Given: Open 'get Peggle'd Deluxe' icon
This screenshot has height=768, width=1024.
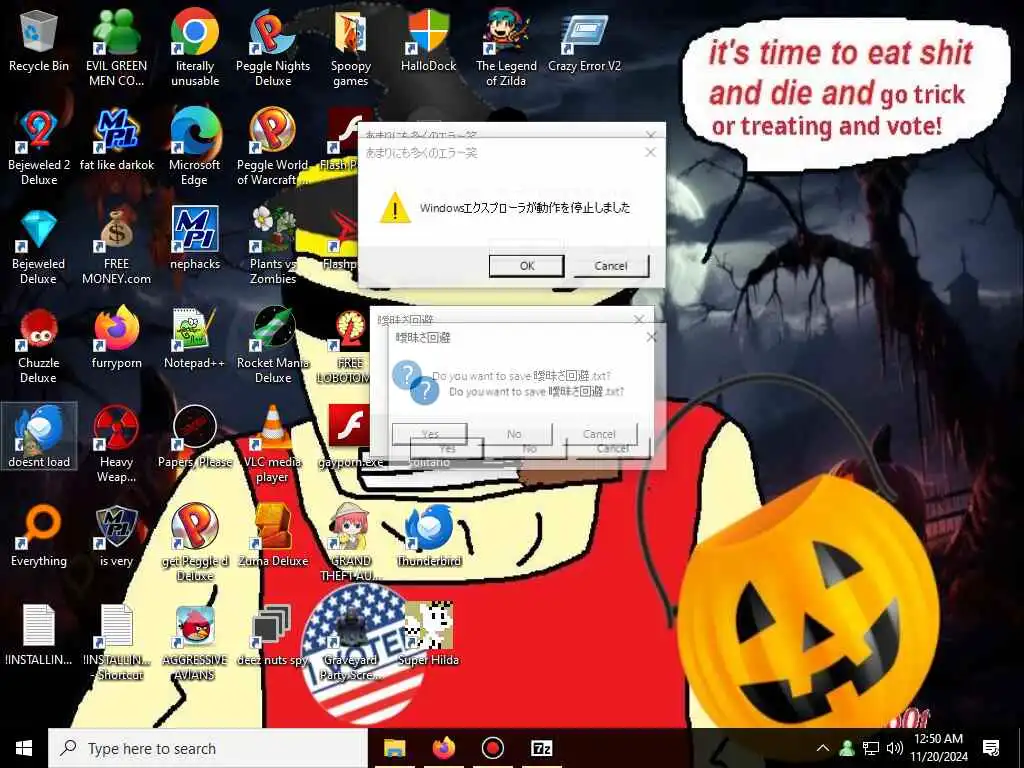Looking at the screenshot, I should point(195,544).
